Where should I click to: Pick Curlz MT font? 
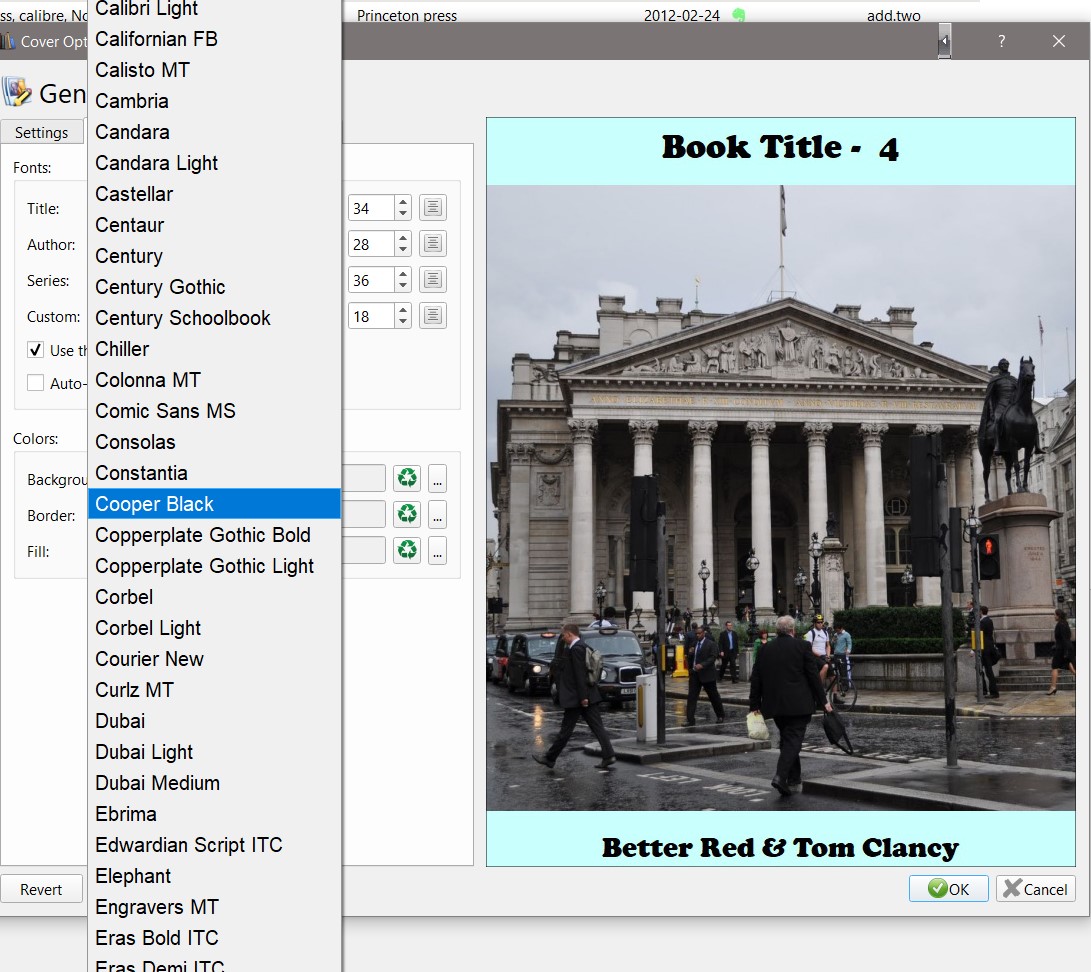click(x=214, y=690)
